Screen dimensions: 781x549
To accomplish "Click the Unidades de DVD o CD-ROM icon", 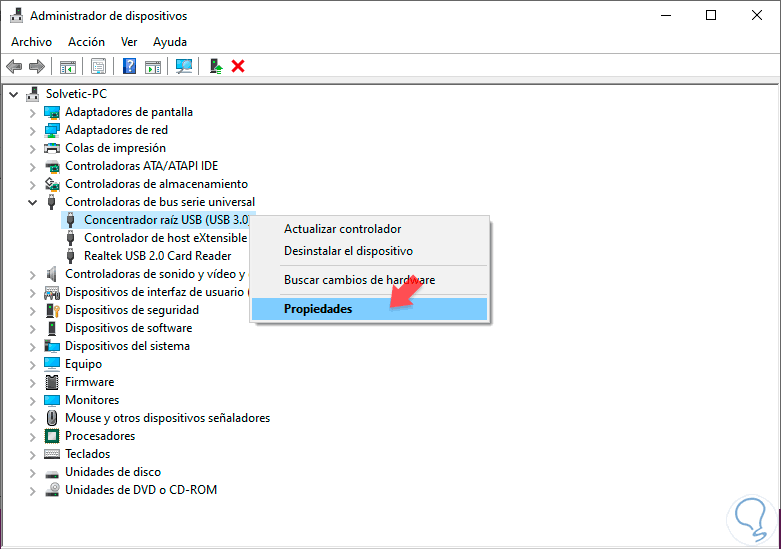I will coord(52,490).
